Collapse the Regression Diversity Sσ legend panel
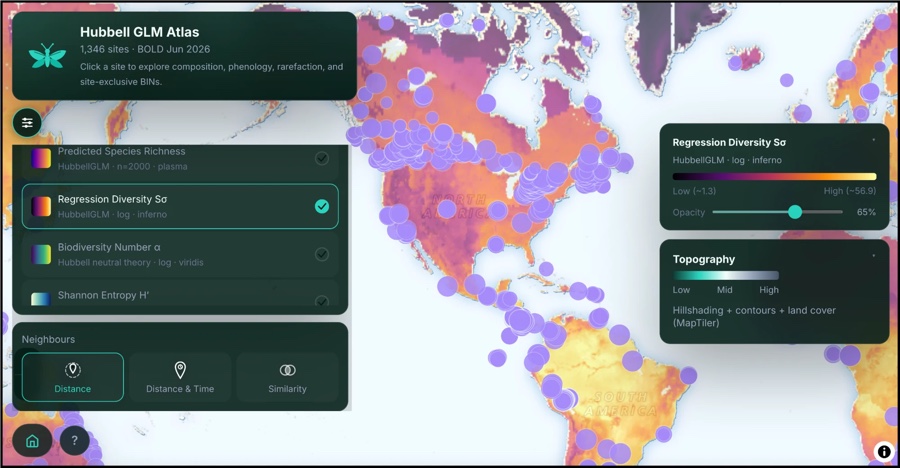The width and height of the screenshot is (900, 468). pos(874,140)
